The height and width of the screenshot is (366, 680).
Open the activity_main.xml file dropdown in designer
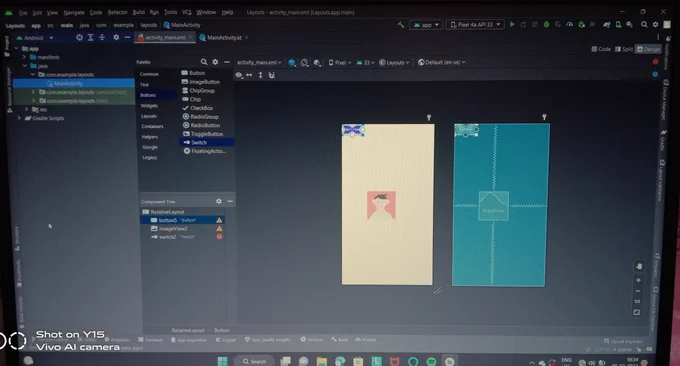coord(259,62)
